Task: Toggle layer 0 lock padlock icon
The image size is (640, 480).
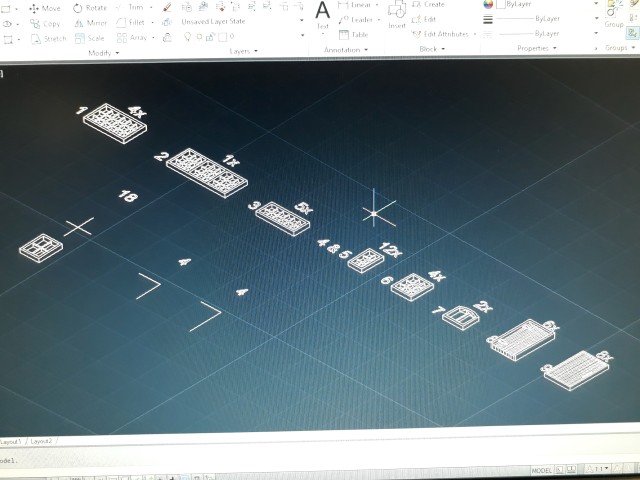Action: (210, 37)
